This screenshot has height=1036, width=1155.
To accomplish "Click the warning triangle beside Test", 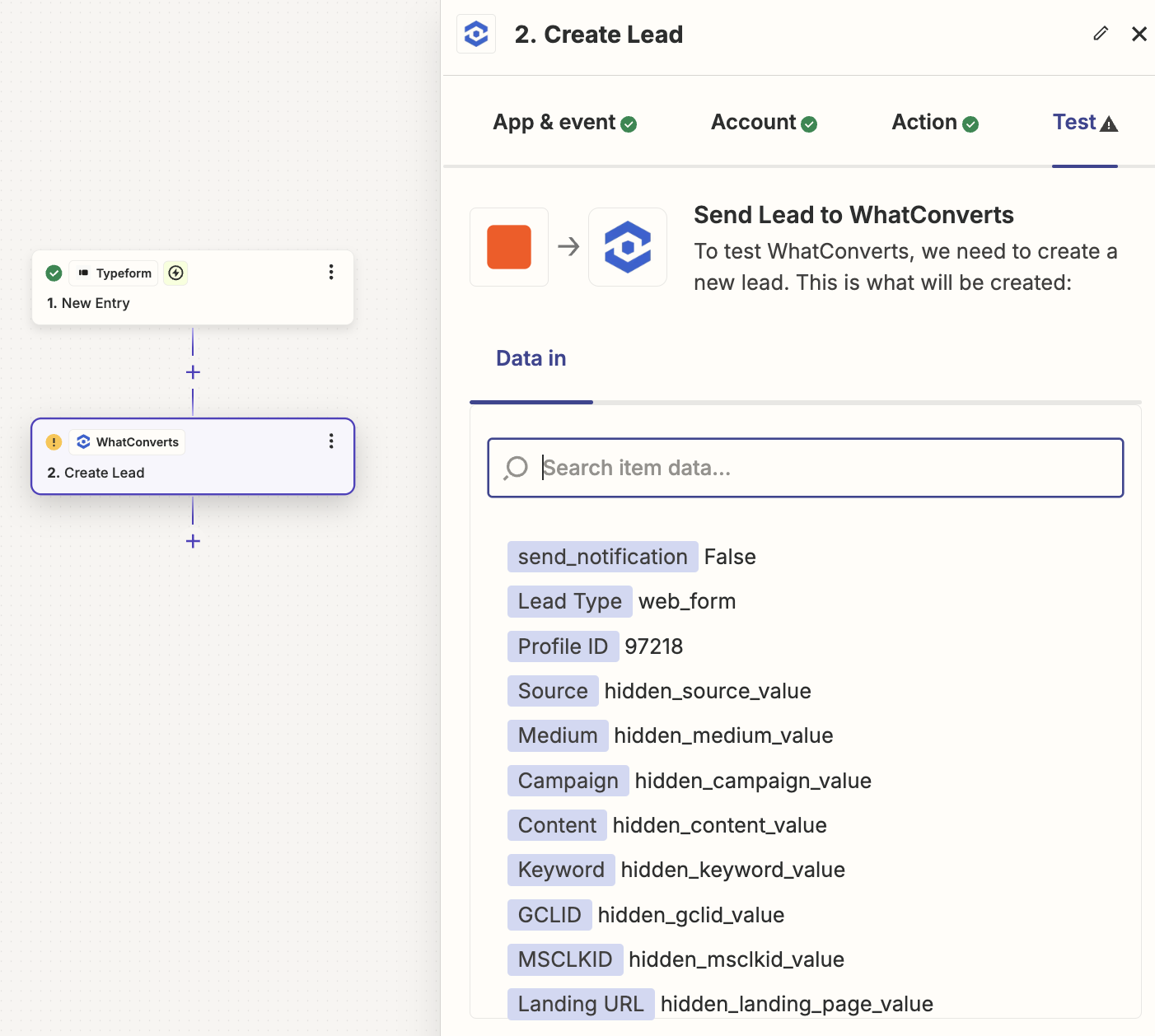I will click(1109, 124).
